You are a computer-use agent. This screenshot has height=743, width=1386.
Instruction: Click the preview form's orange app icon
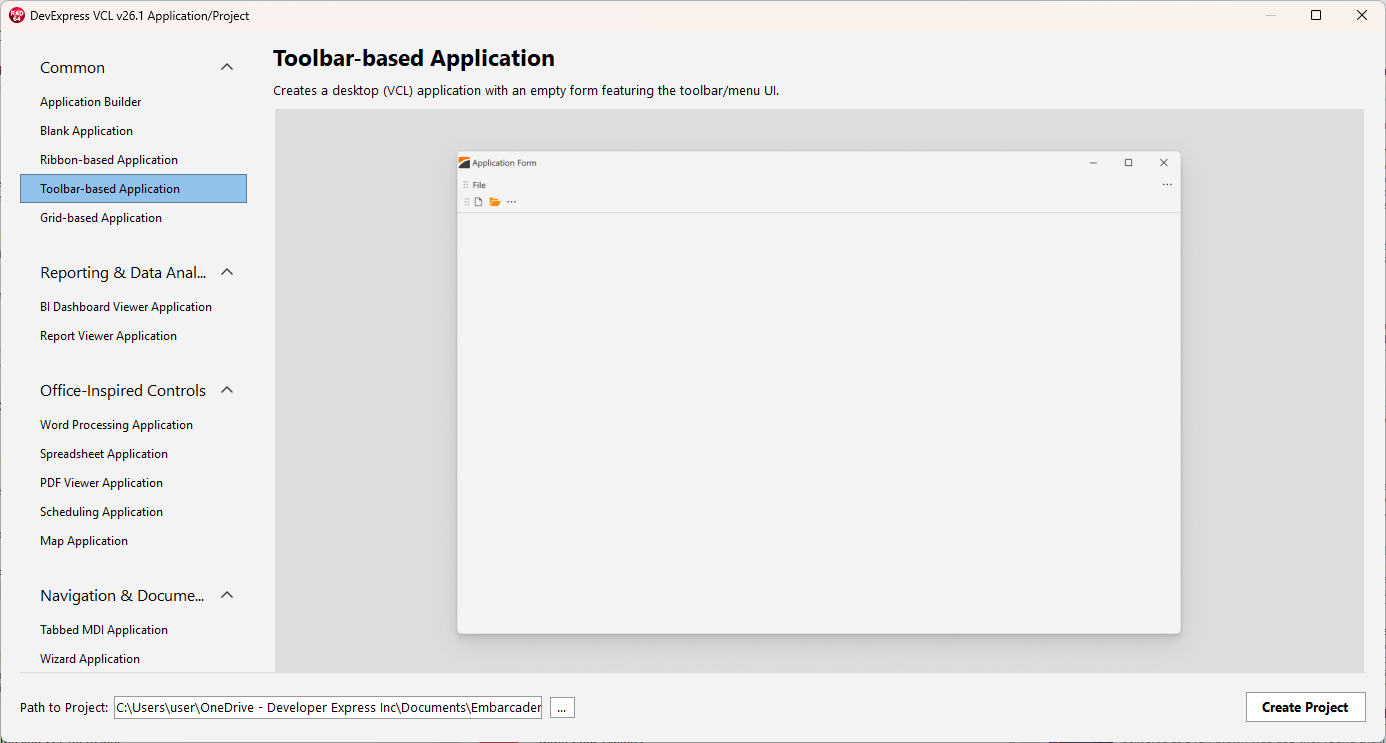[x=464, y=163]
